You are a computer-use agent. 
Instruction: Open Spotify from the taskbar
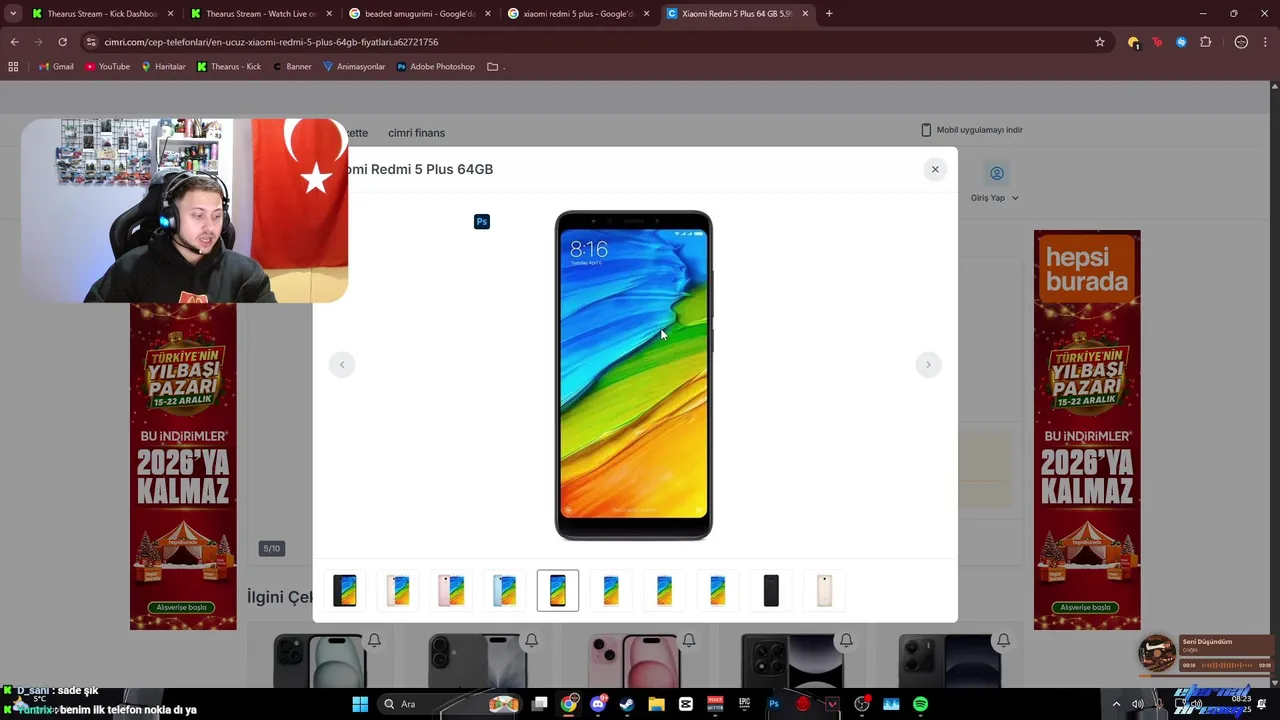[x=920, y=704]
